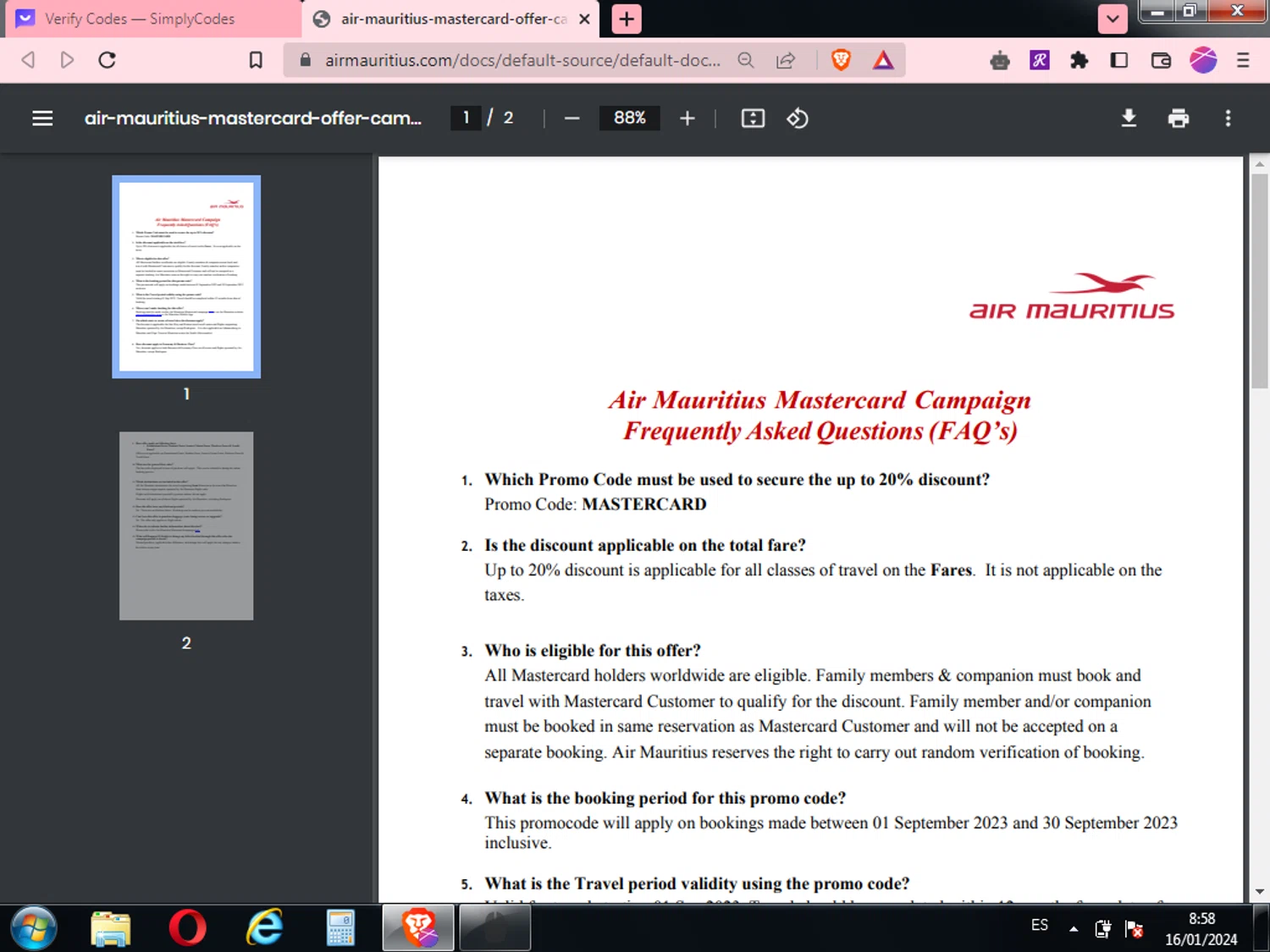The height and width of the screenshot is (952, 1270).
Task: Go forward with the browser forward arrow
Action: [67, 60]
